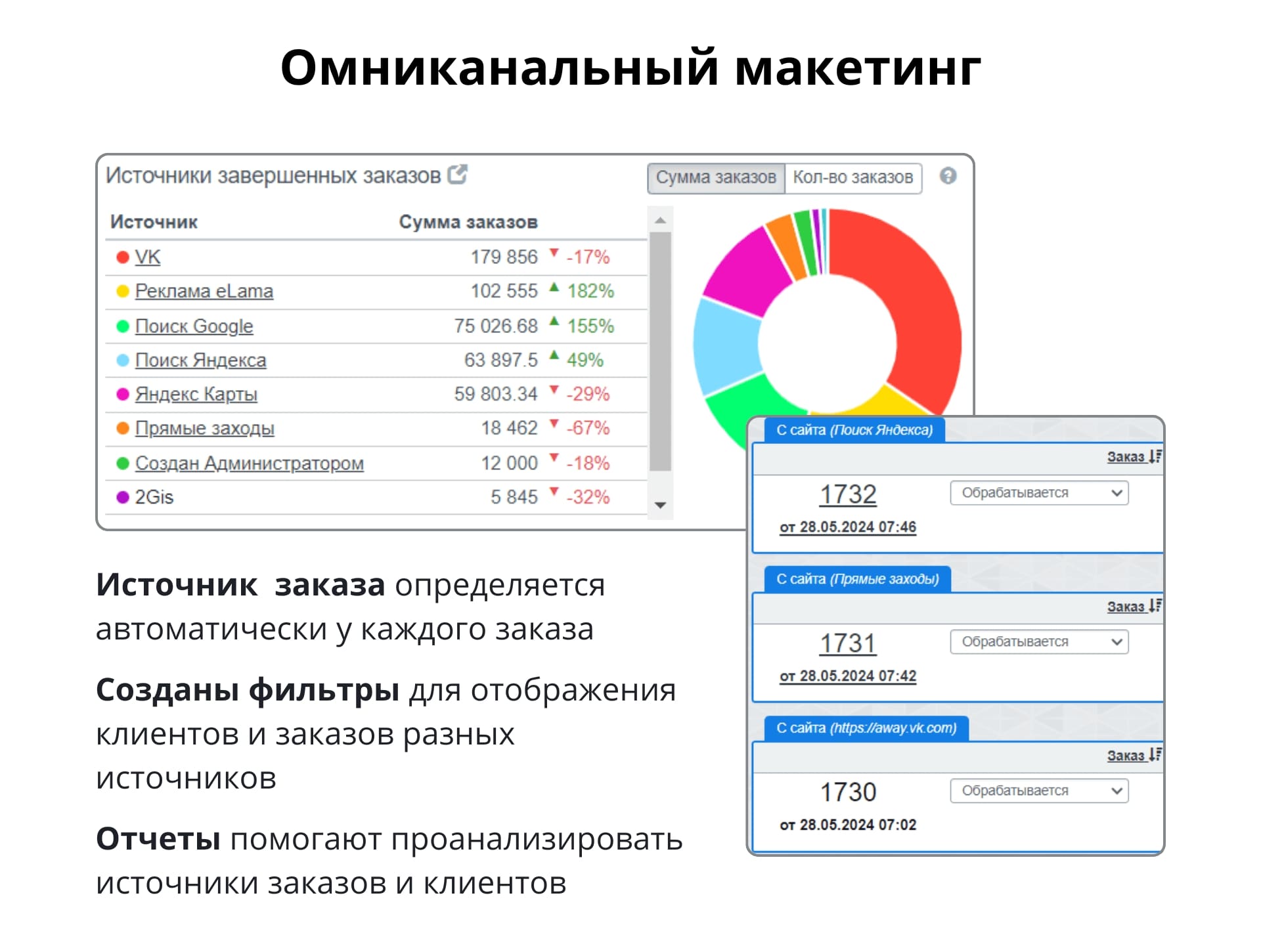Click date от 28.05.2024 07:02
The image size is (1261, 952).
848,825
